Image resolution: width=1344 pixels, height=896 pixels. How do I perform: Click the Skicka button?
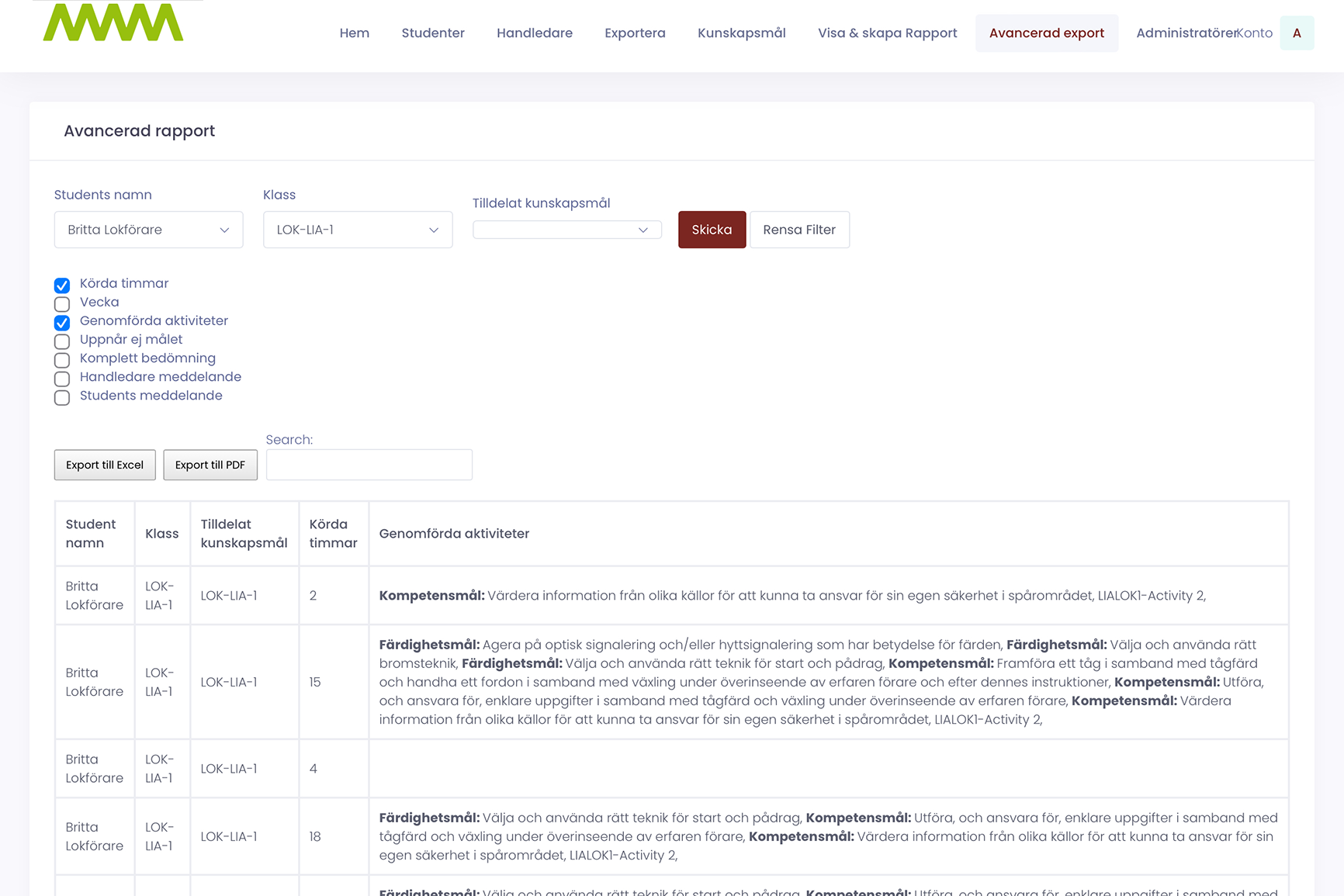coord(712,230)
